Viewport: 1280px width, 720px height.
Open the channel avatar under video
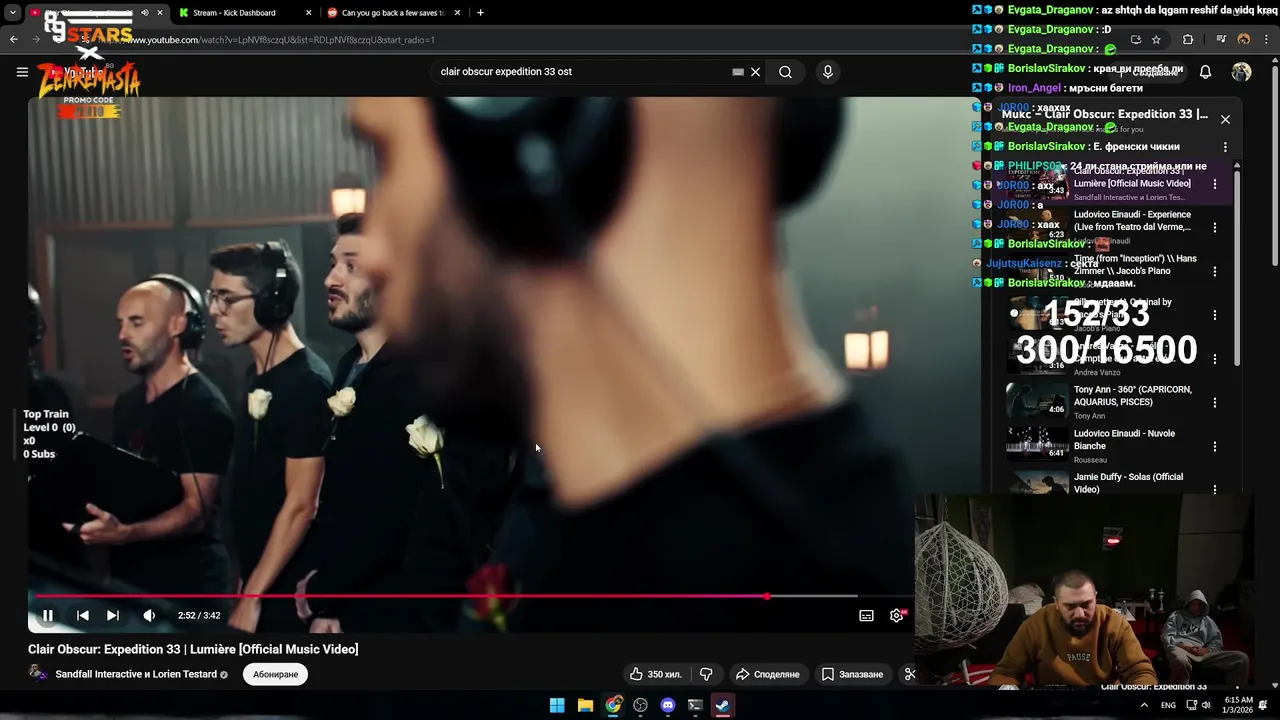tap(38, 673)
